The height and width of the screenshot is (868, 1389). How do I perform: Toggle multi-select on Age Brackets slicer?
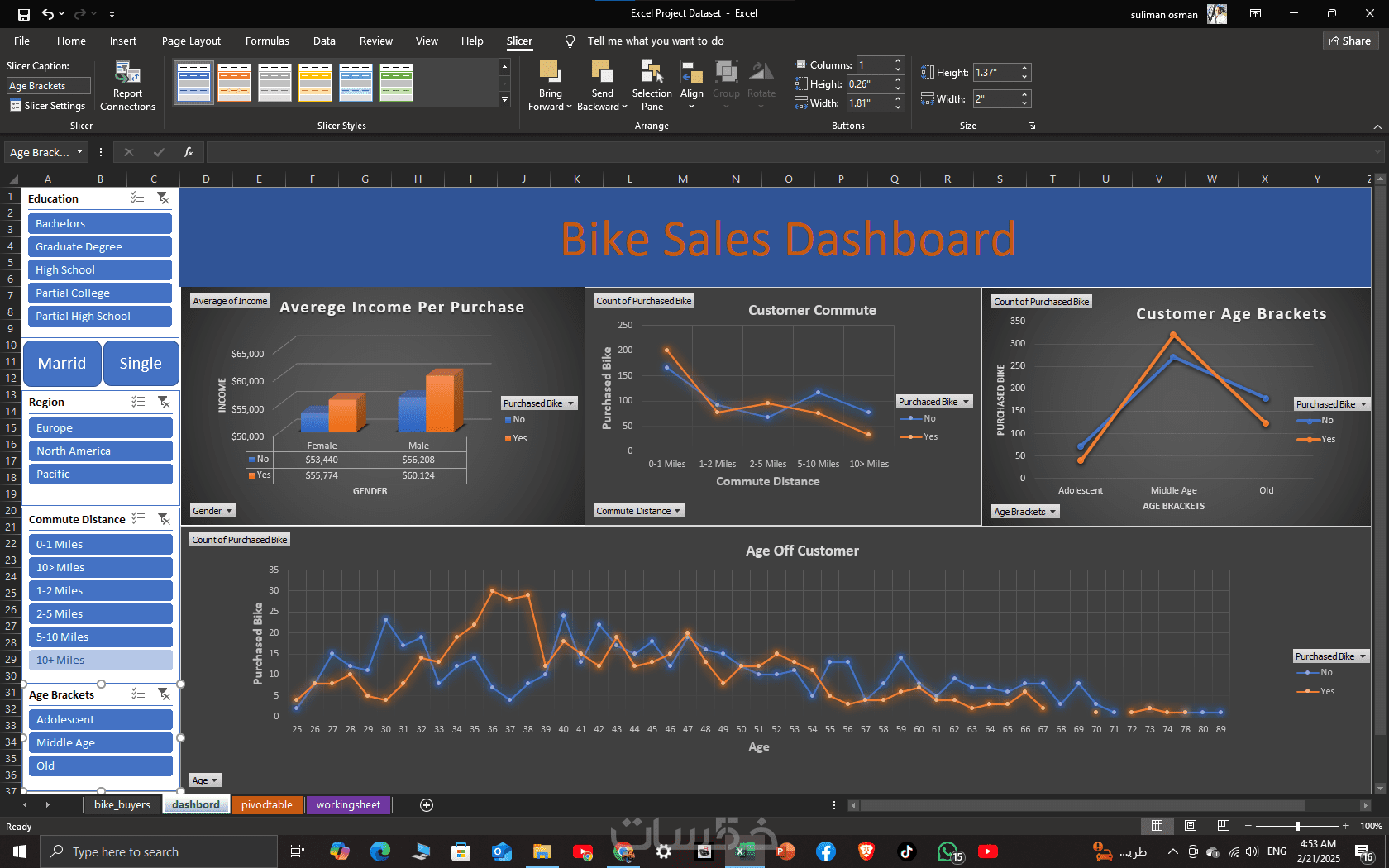[138, 694]
